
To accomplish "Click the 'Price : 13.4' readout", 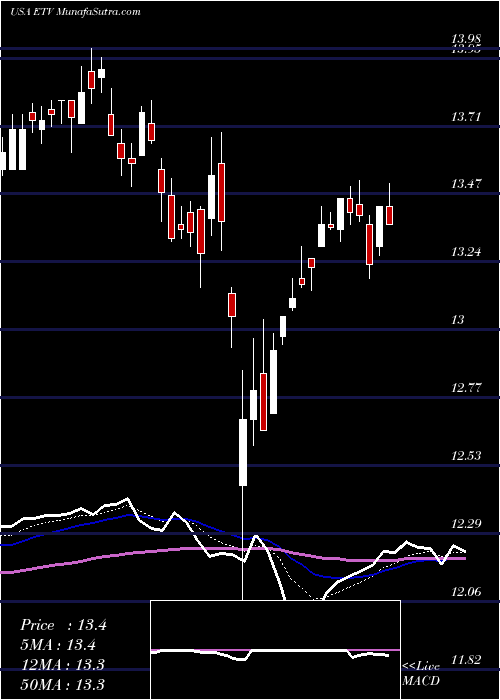I will pyautogui.click(x=63, y=625).
